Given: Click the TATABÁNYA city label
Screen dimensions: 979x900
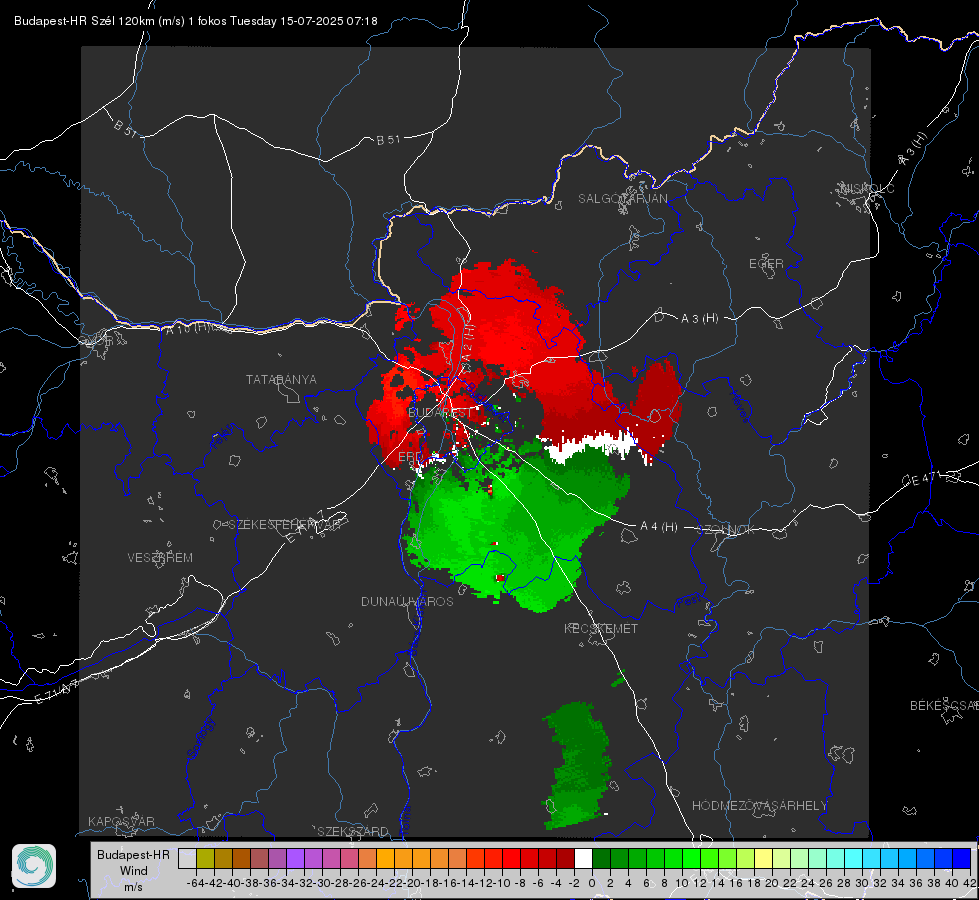Looking at the screenshot, I should click(x=281, y=379).
